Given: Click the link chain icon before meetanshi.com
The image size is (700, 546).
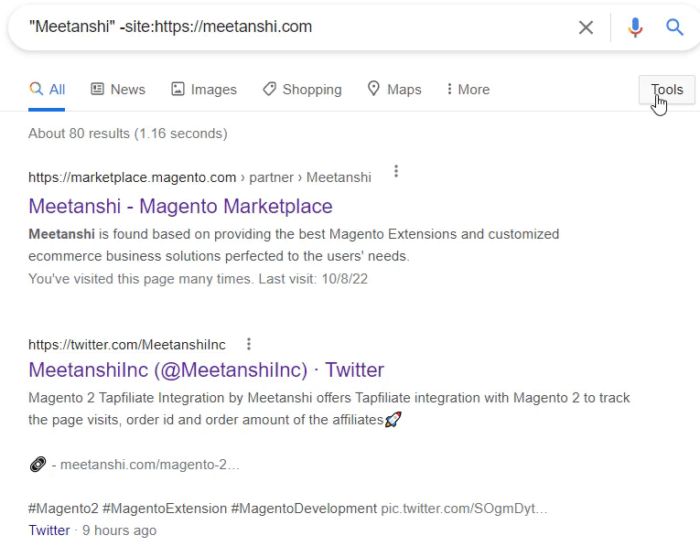Looking at the screenshot, I should click(x=38, y=464).
